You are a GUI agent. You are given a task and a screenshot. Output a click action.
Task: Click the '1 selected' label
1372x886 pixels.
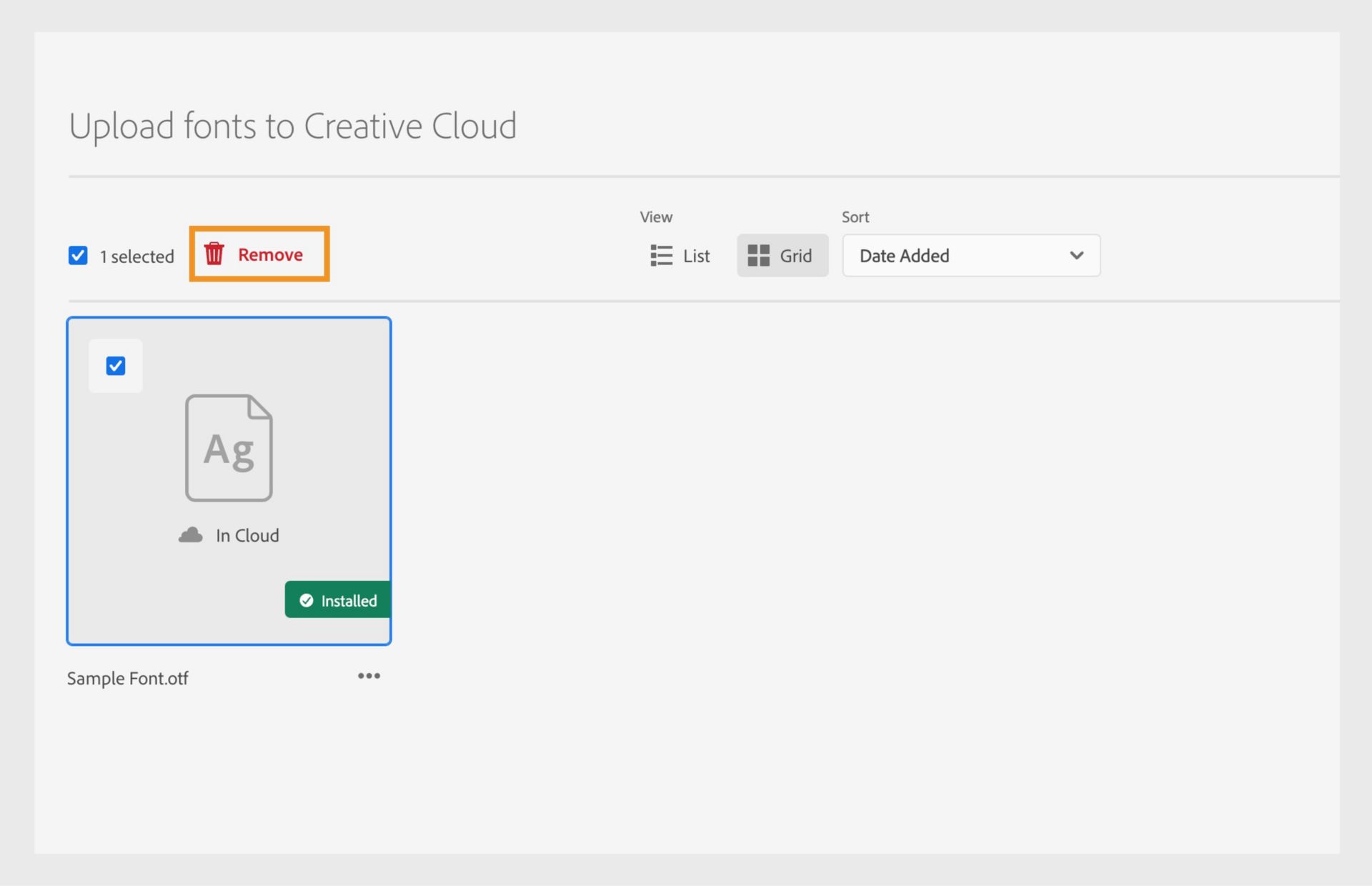point(136,257)
